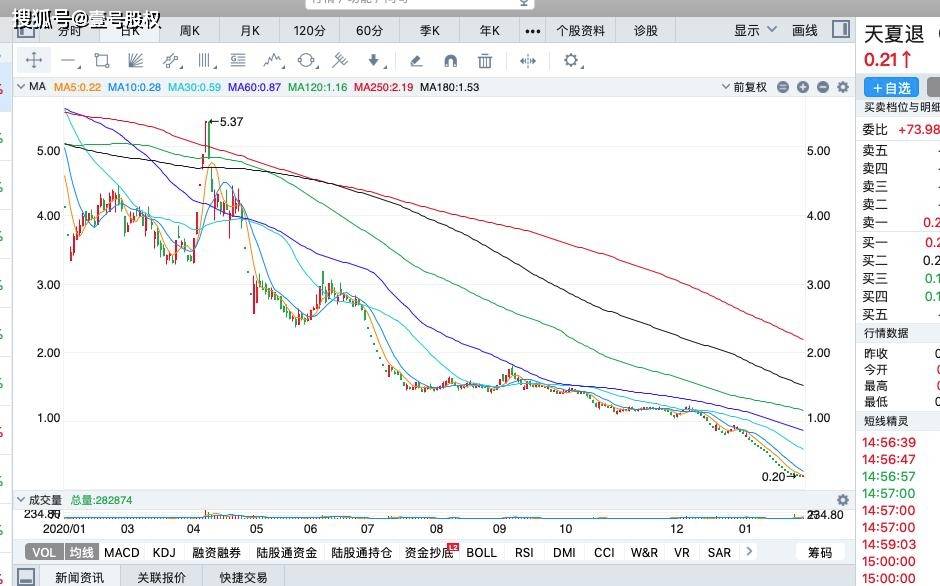The height and width of the screenshot is (586, 940).
Task: Open volume panel settings gear
Action: point(842,500)
